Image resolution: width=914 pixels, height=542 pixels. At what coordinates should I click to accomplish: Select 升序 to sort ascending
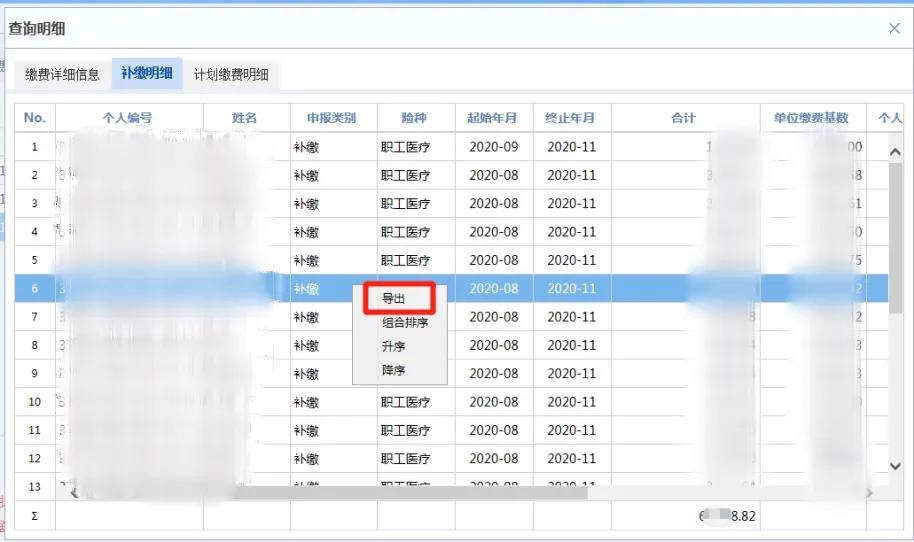(x=393, y=346)
